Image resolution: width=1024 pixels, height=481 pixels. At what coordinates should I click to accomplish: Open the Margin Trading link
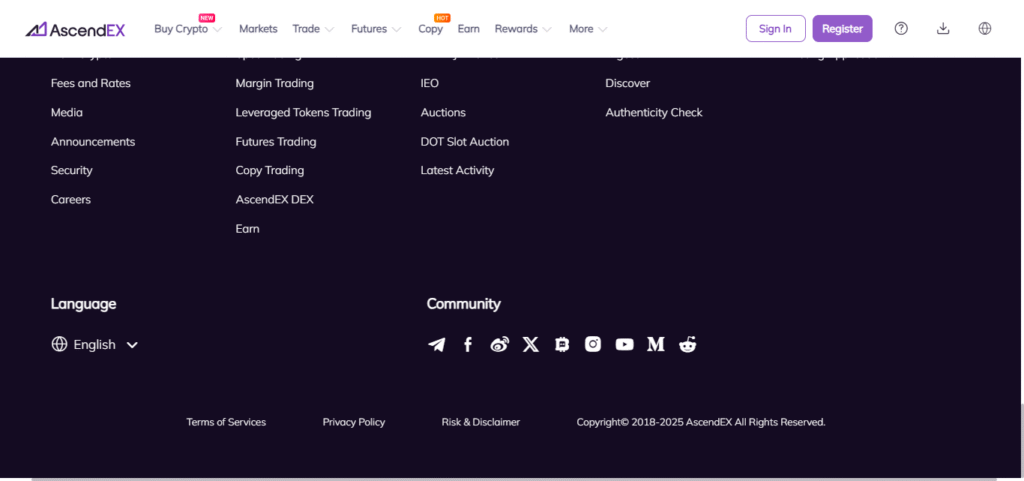(275, 84)
